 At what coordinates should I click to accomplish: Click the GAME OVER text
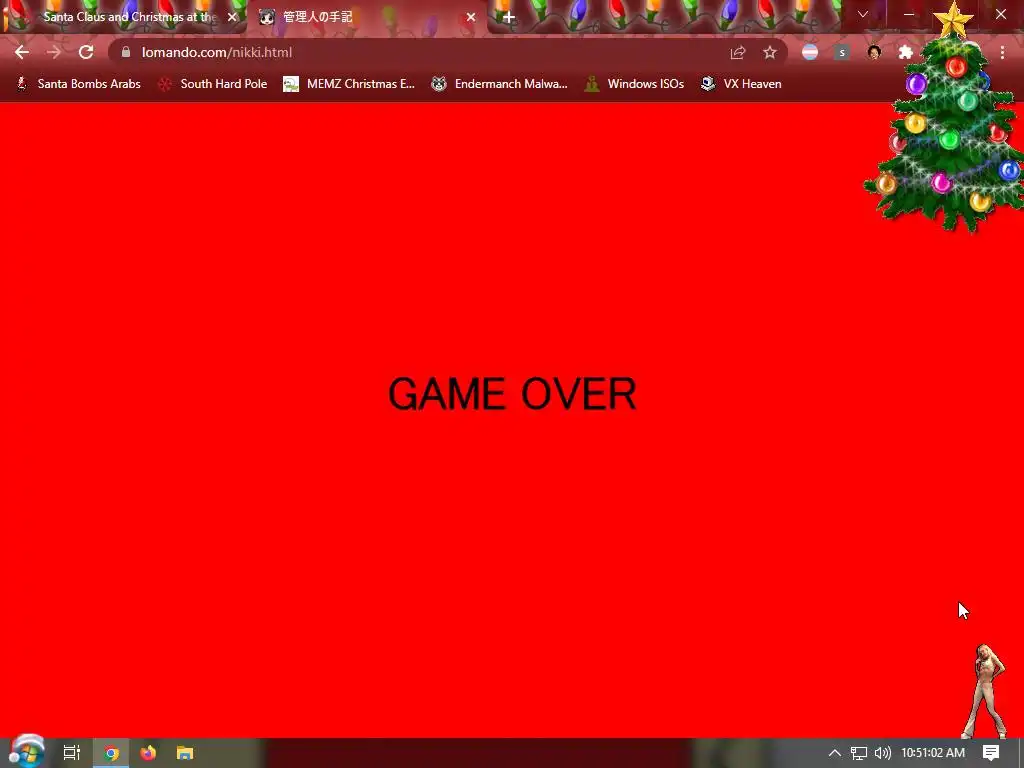tap(512, 394)
